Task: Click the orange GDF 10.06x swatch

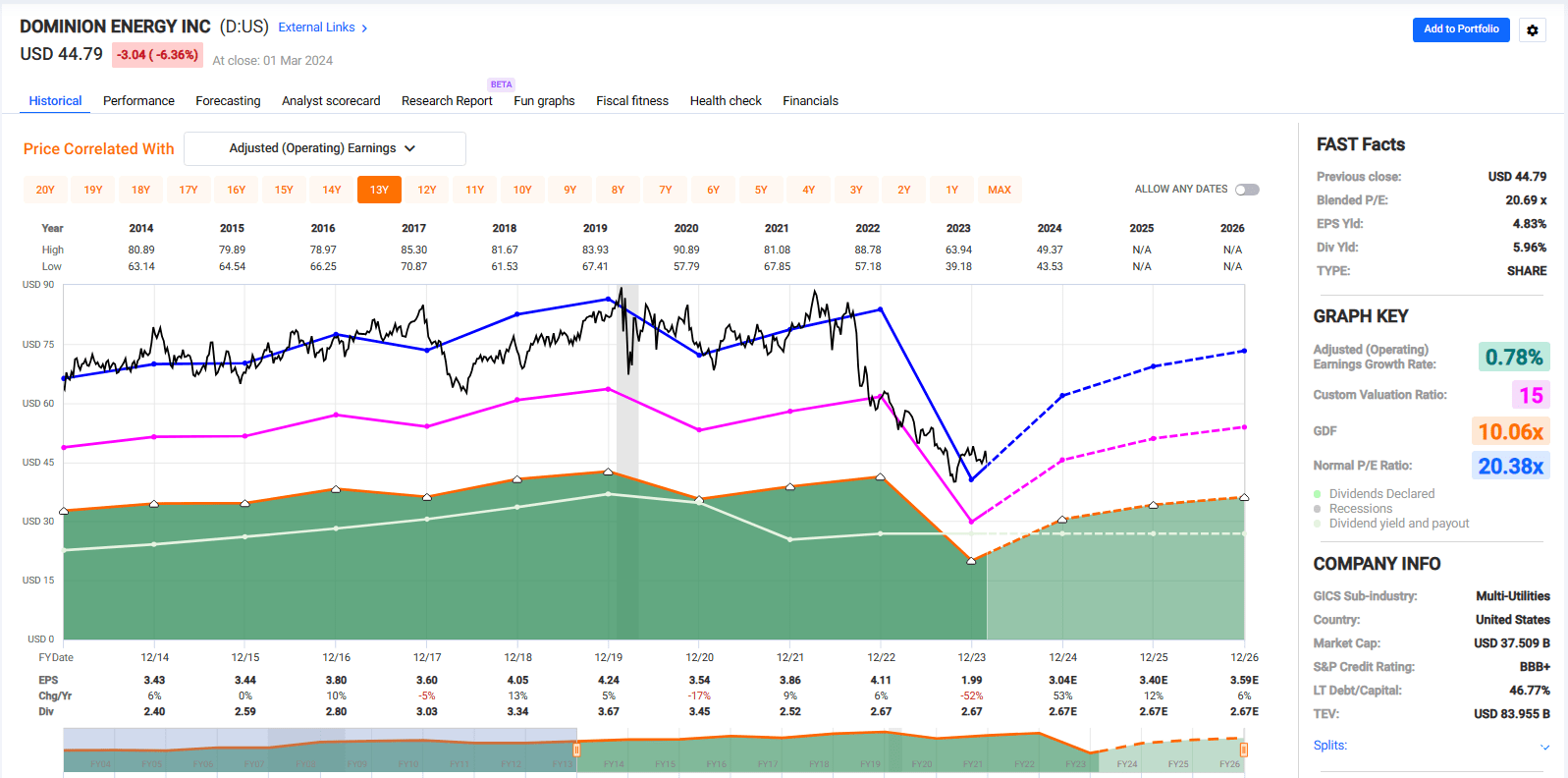Action: point(1510,431)
